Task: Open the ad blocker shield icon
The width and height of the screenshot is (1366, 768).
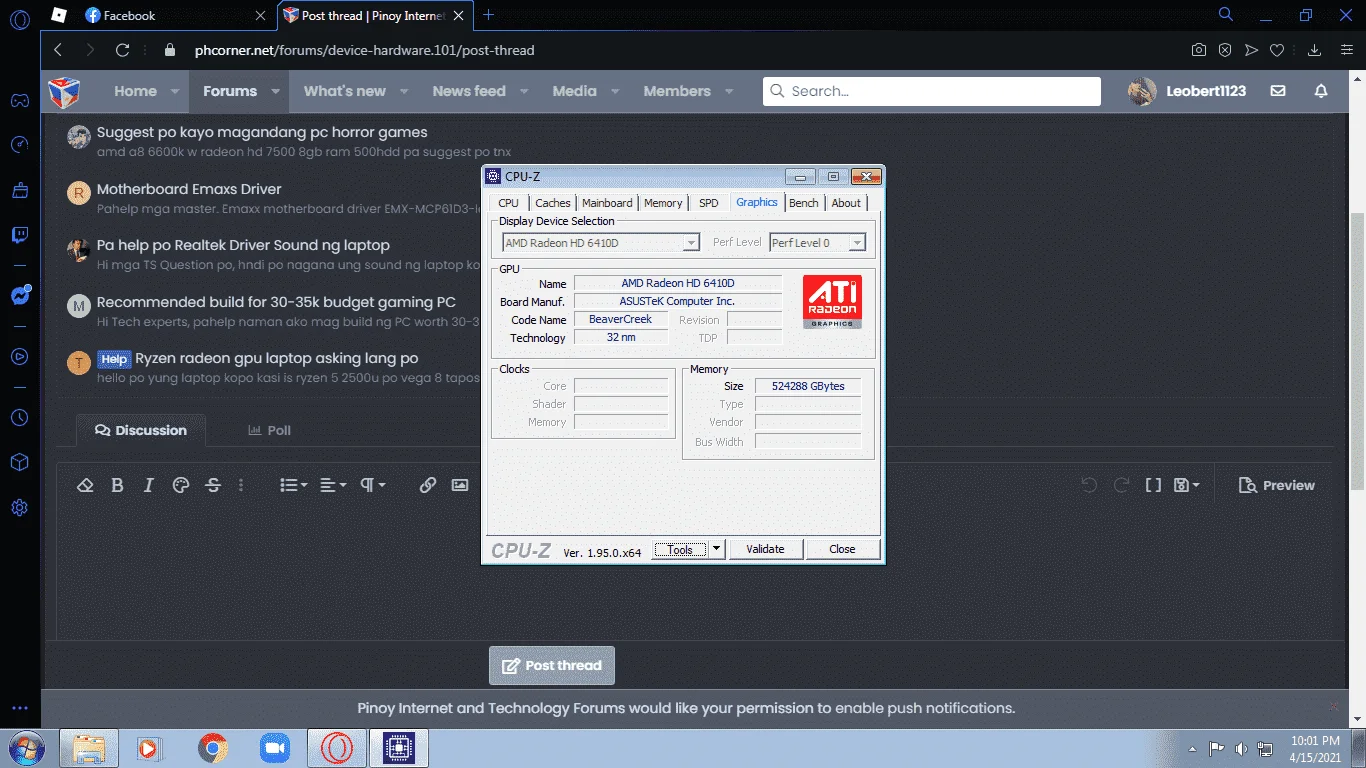Action: click(x=1225, y=50)
